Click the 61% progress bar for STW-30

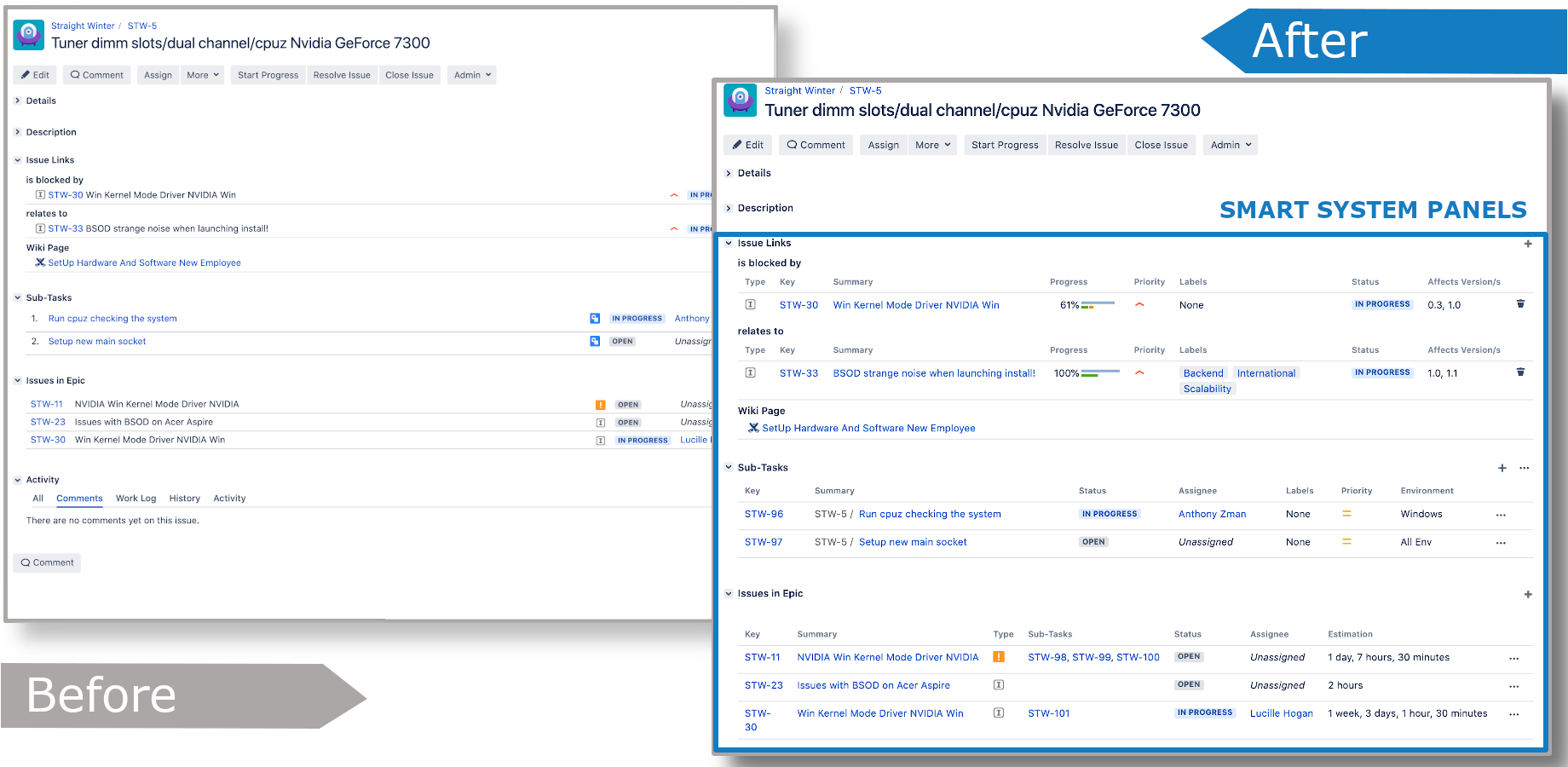coord(1098,305)
